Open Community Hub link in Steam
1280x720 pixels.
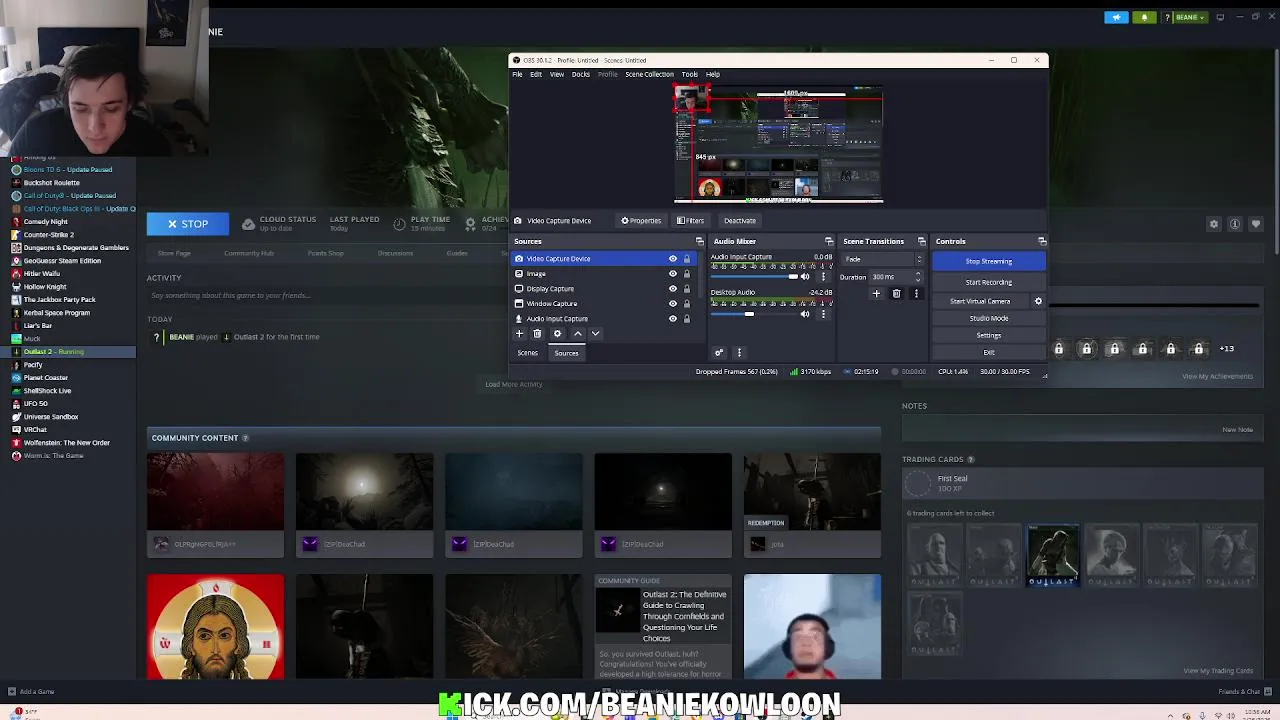249,253
